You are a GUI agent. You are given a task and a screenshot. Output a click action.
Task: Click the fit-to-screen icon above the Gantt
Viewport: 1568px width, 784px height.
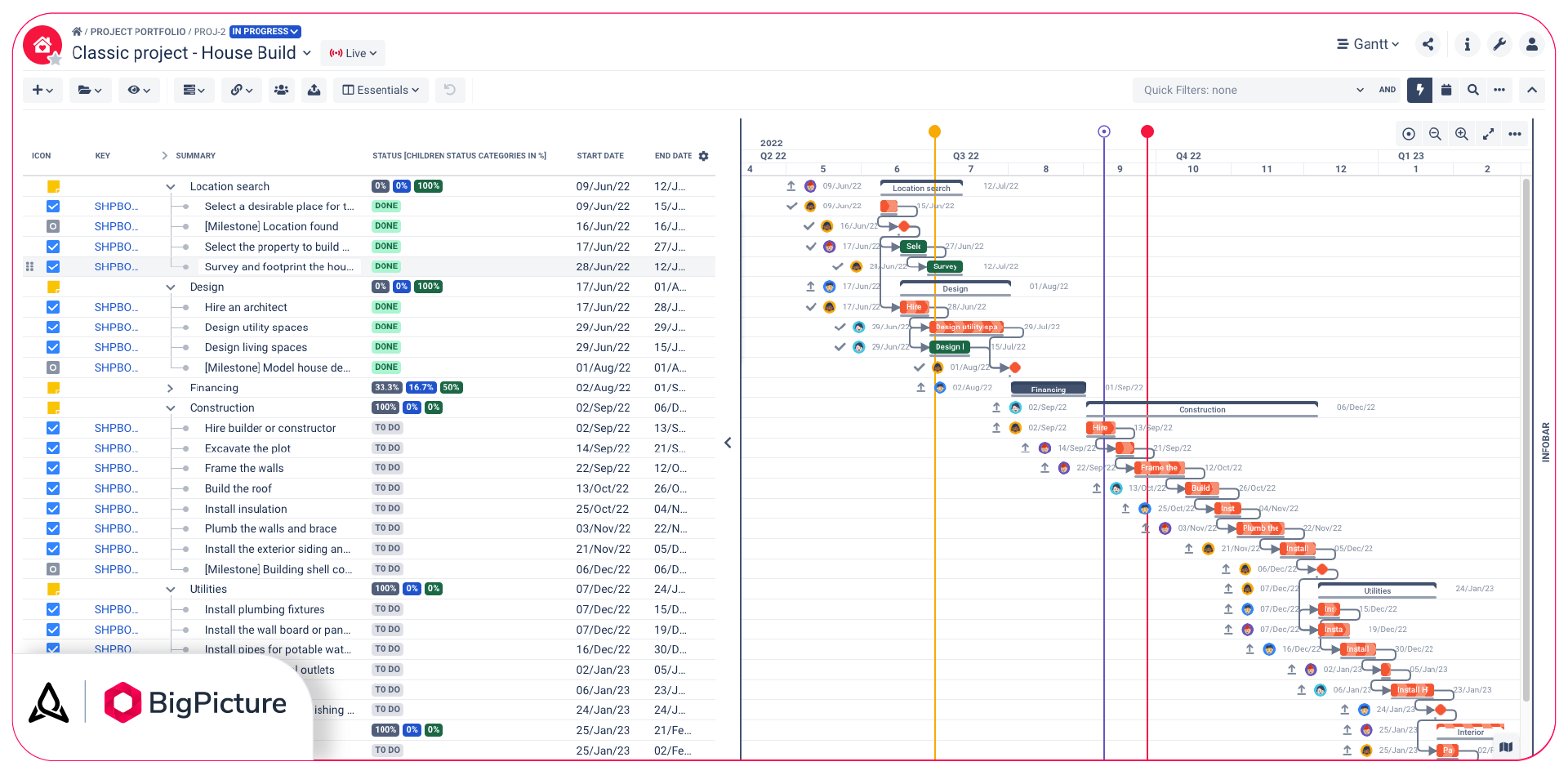point(1489,133)
